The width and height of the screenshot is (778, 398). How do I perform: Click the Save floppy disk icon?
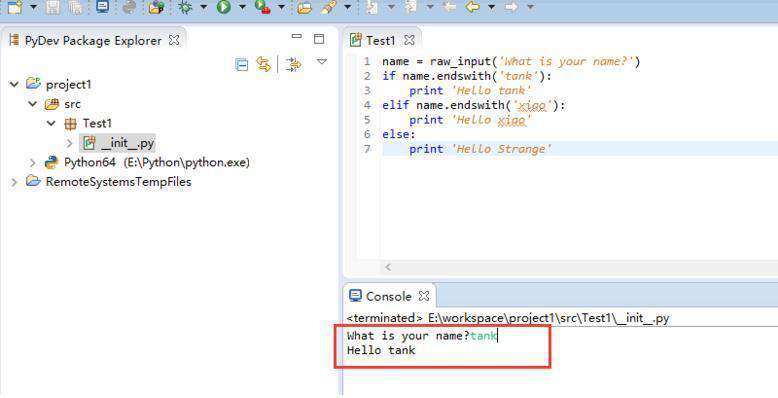click(x=53, y=7)
